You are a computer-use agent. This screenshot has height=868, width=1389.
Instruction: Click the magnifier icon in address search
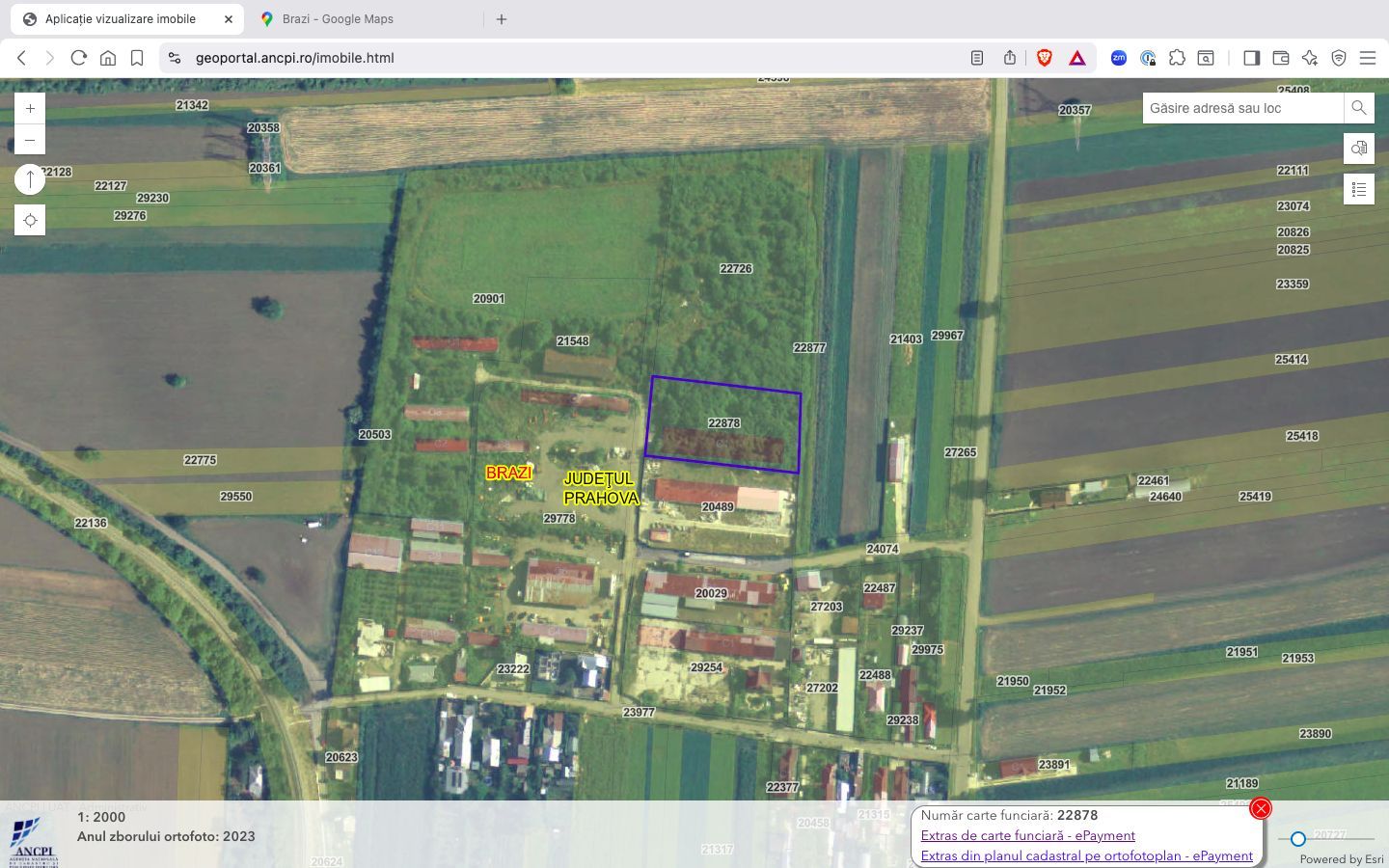tap(1358, 108)
